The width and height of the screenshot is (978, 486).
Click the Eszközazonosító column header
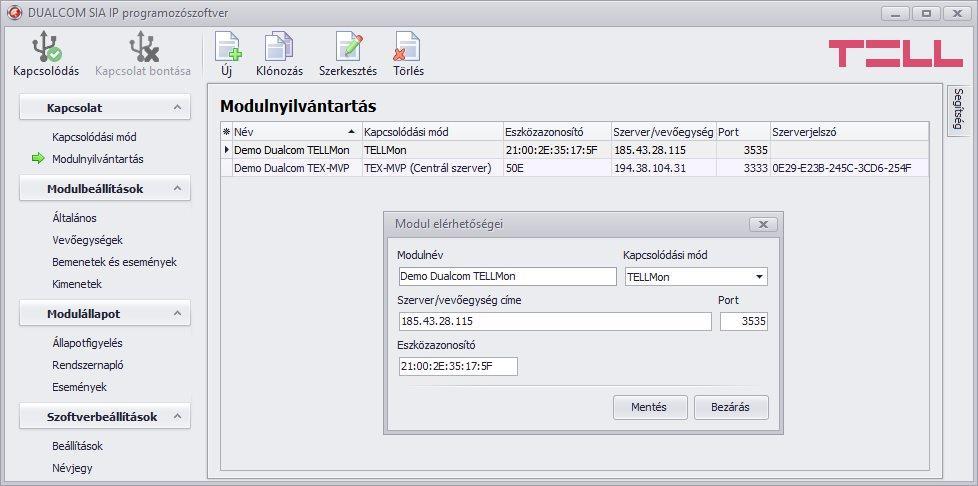point(557,132)
